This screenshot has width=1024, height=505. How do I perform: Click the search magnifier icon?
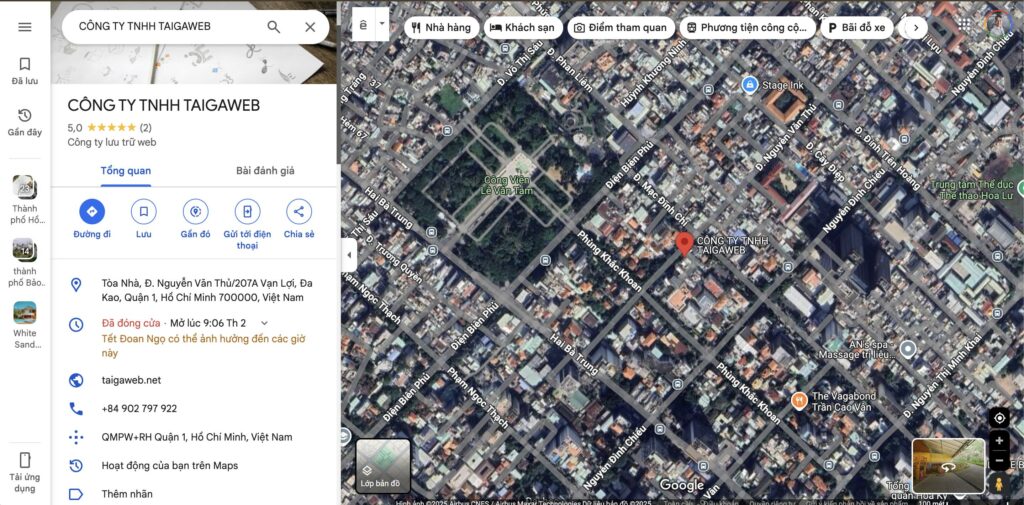point(274,27)
